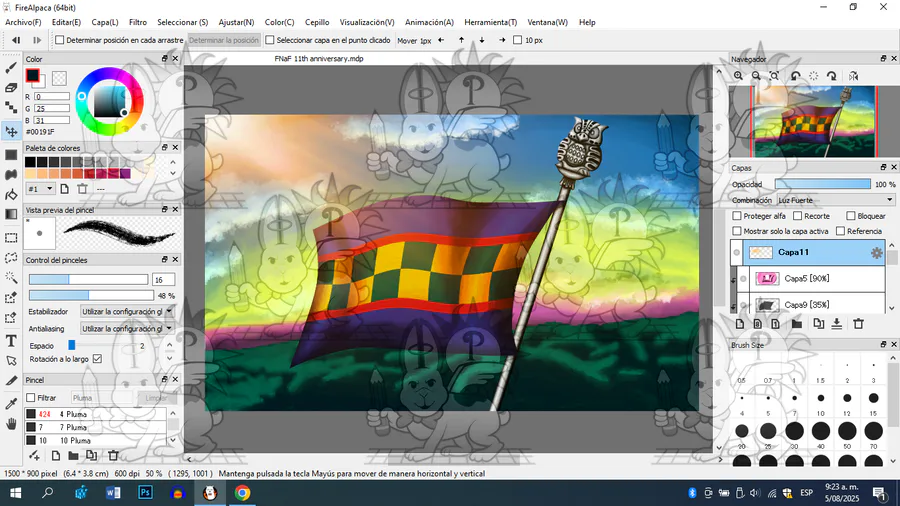Open palette #1 dropdown

[40, 189]
